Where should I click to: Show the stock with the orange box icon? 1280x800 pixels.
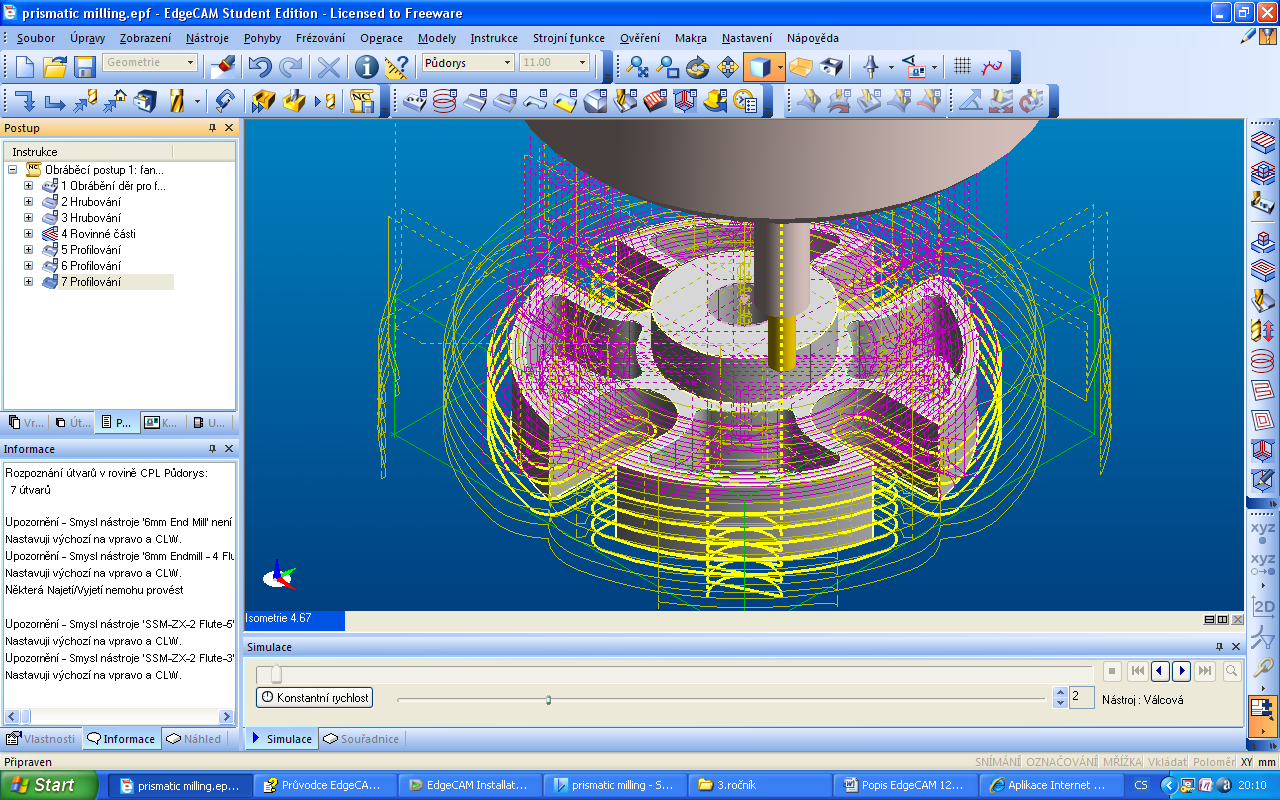click(800, 67)
